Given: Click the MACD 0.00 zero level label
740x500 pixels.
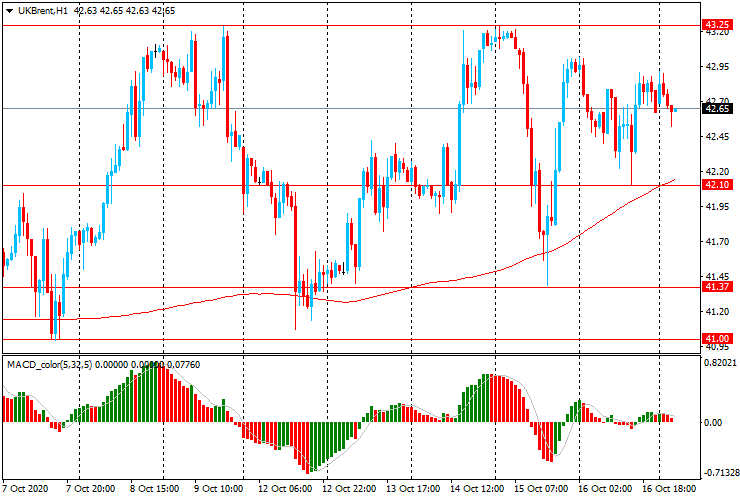Looking at the screenshot, I should [x=714, y=422].
